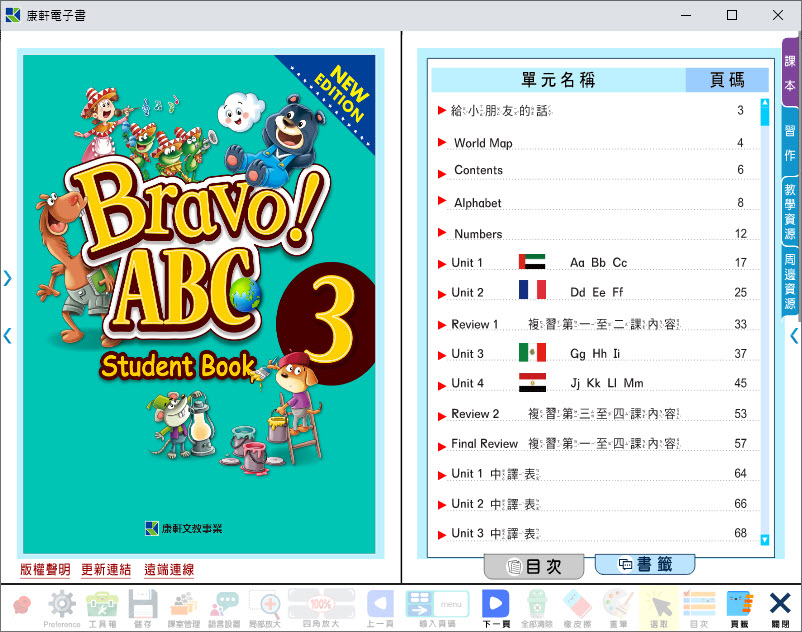Screen dimensions: 802x632
Task: Click the 遠端連線 link
Action: (x=169, y=570)
